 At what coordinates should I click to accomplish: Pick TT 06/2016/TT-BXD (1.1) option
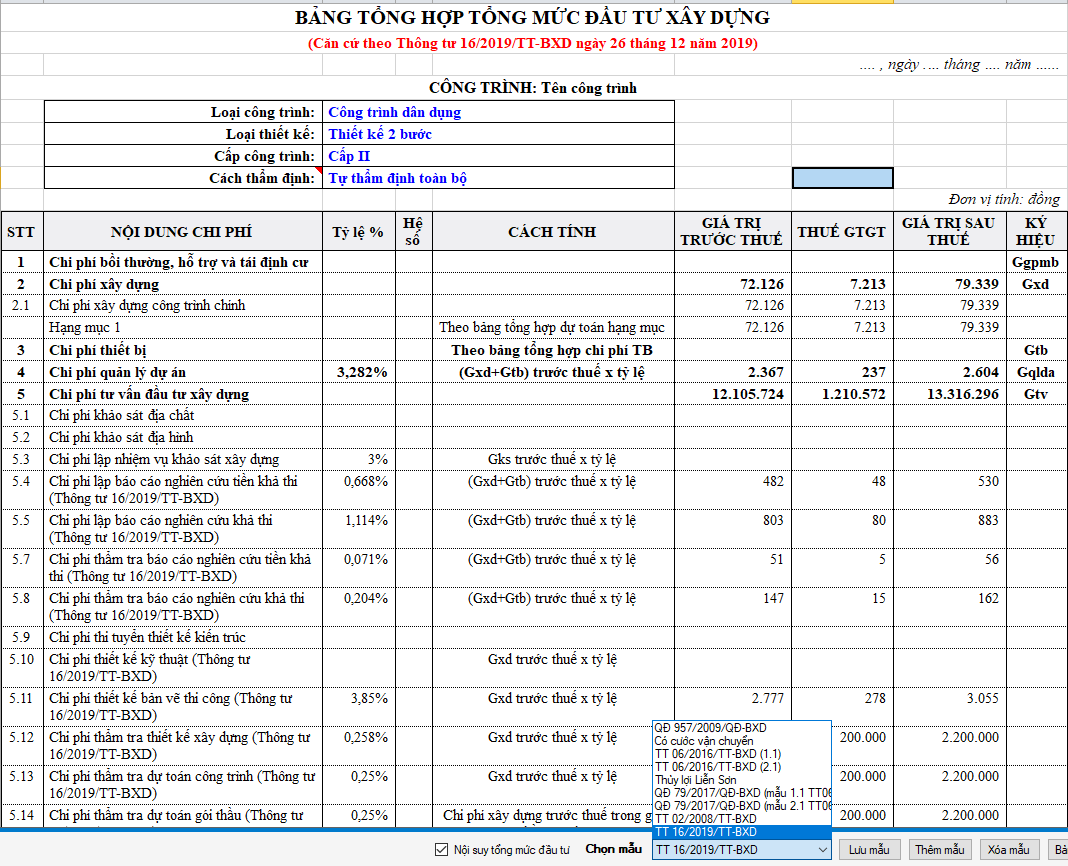pos(742,754)
